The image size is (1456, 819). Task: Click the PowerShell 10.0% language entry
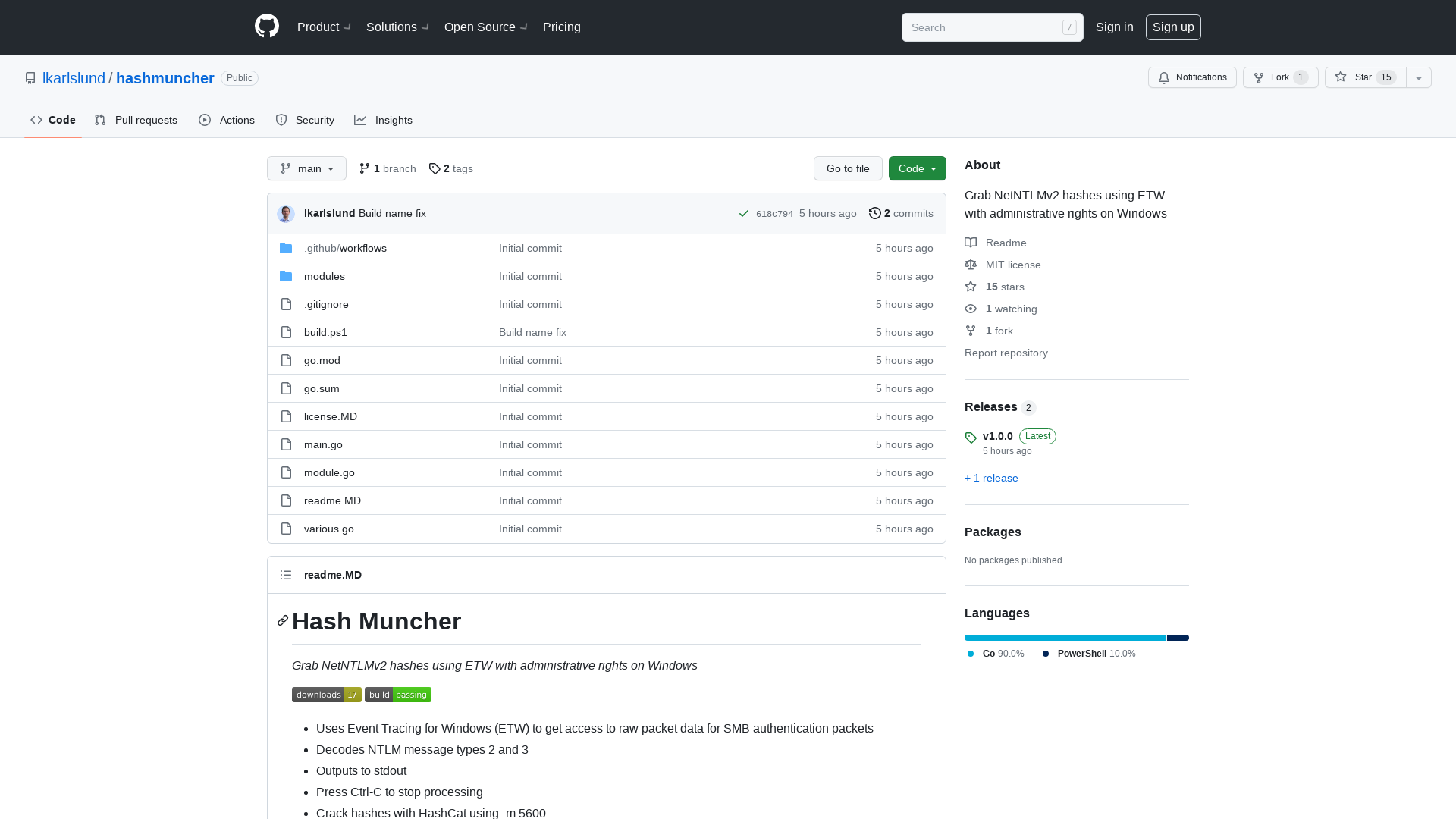point(1089,654)
